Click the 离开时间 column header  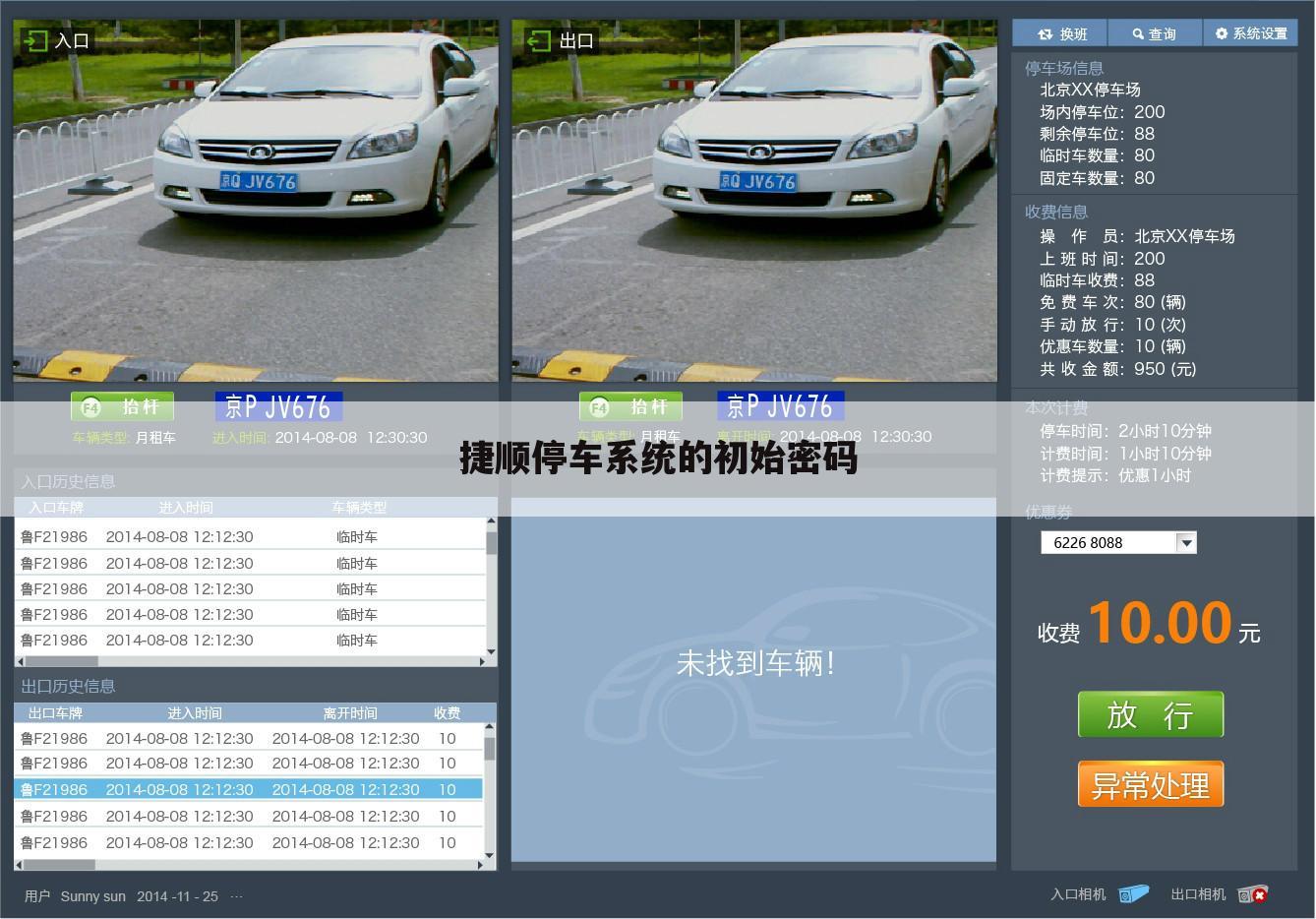pos(350,712)
